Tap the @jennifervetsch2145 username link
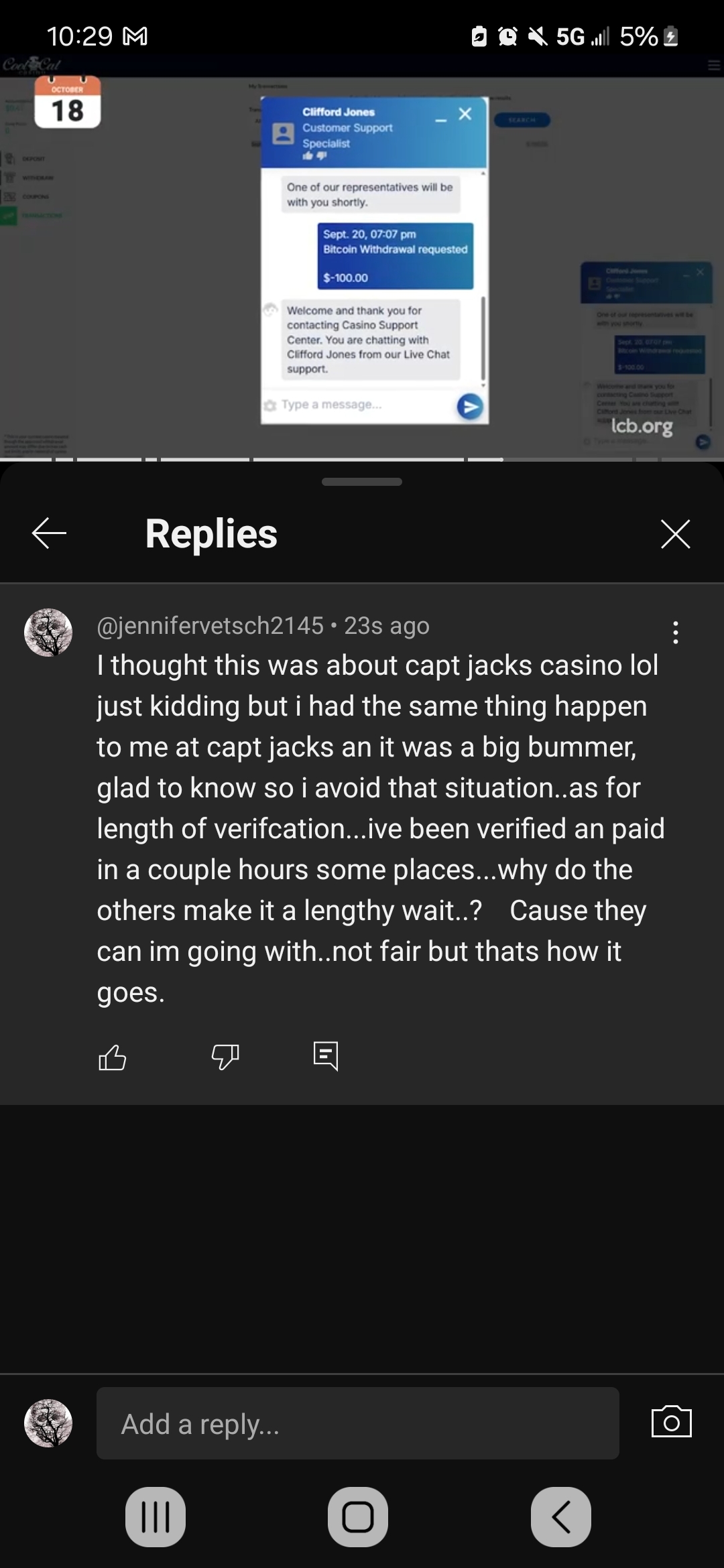 pos(210,625)
